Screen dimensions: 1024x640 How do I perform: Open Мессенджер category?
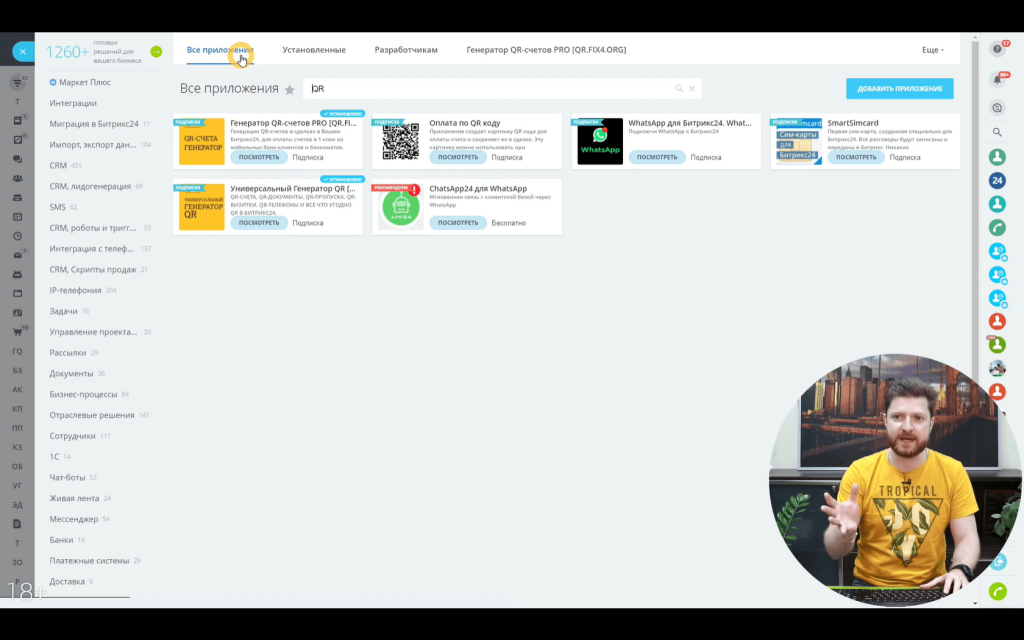pyautogui.click(x=74, y=519)
